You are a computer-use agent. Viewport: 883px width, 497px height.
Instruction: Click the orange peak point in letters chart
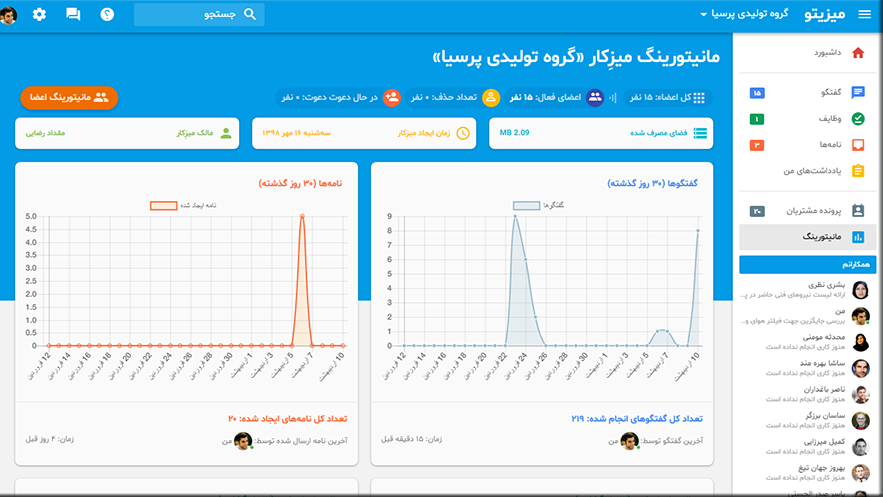[302, 216]
